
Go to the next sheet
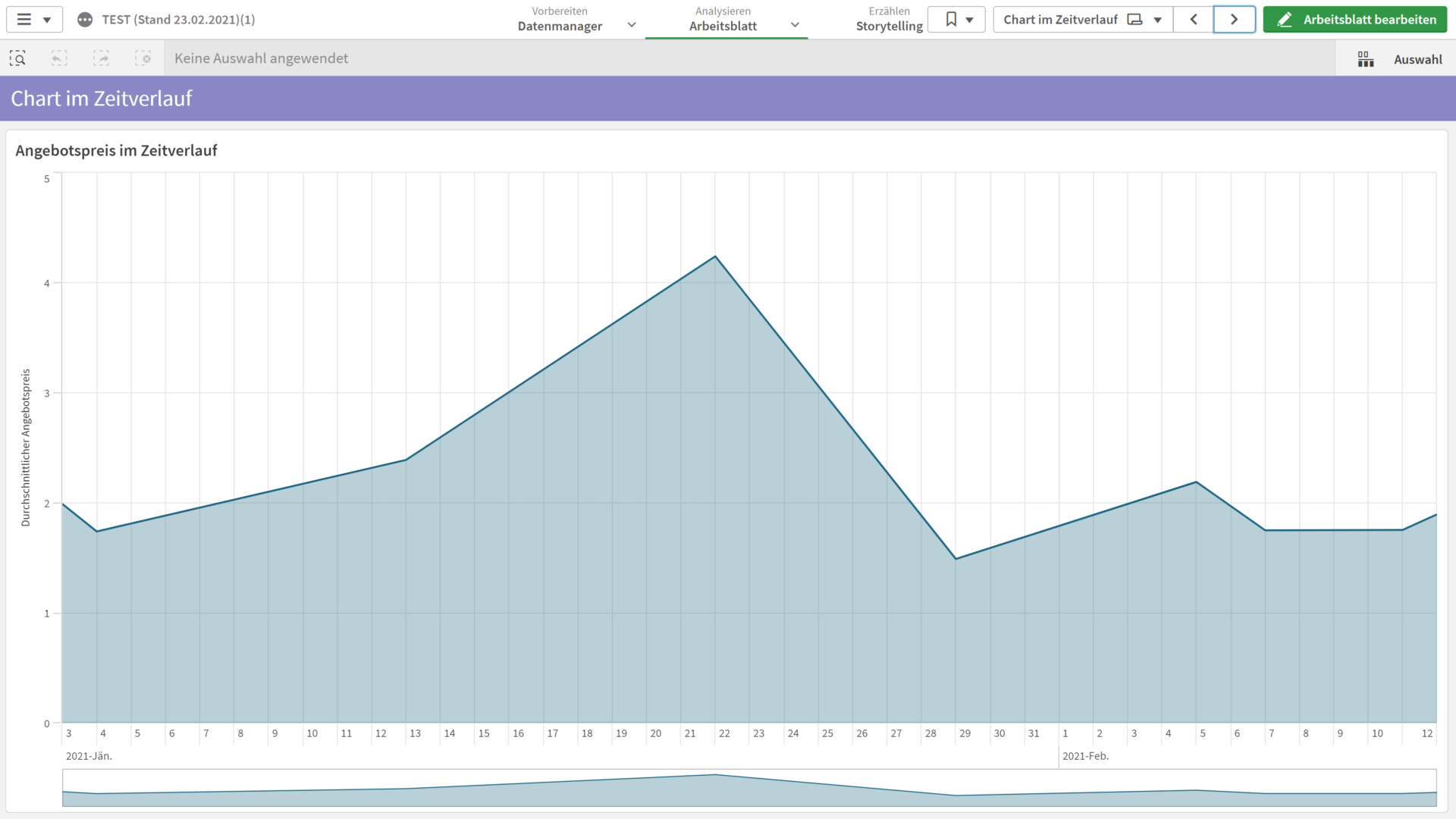(1234, 20)
